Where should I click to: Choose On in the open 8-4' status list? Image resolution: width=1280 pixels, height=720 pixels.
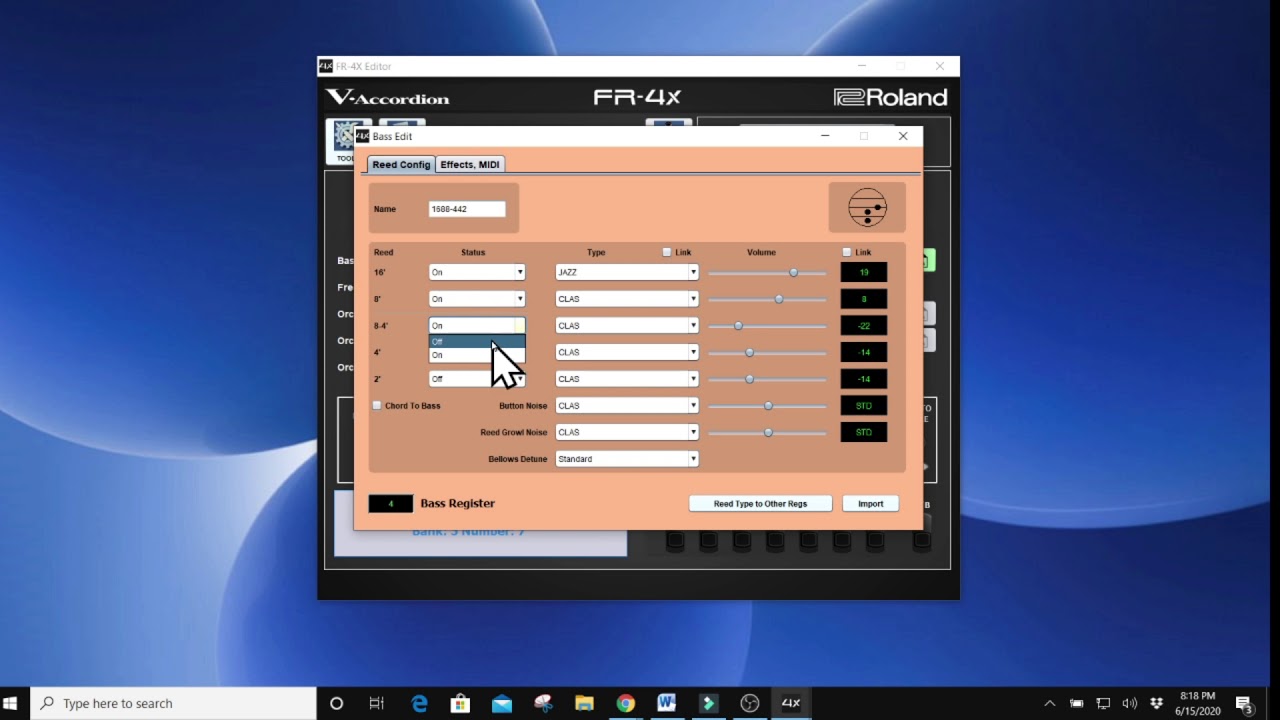[477, 355]
